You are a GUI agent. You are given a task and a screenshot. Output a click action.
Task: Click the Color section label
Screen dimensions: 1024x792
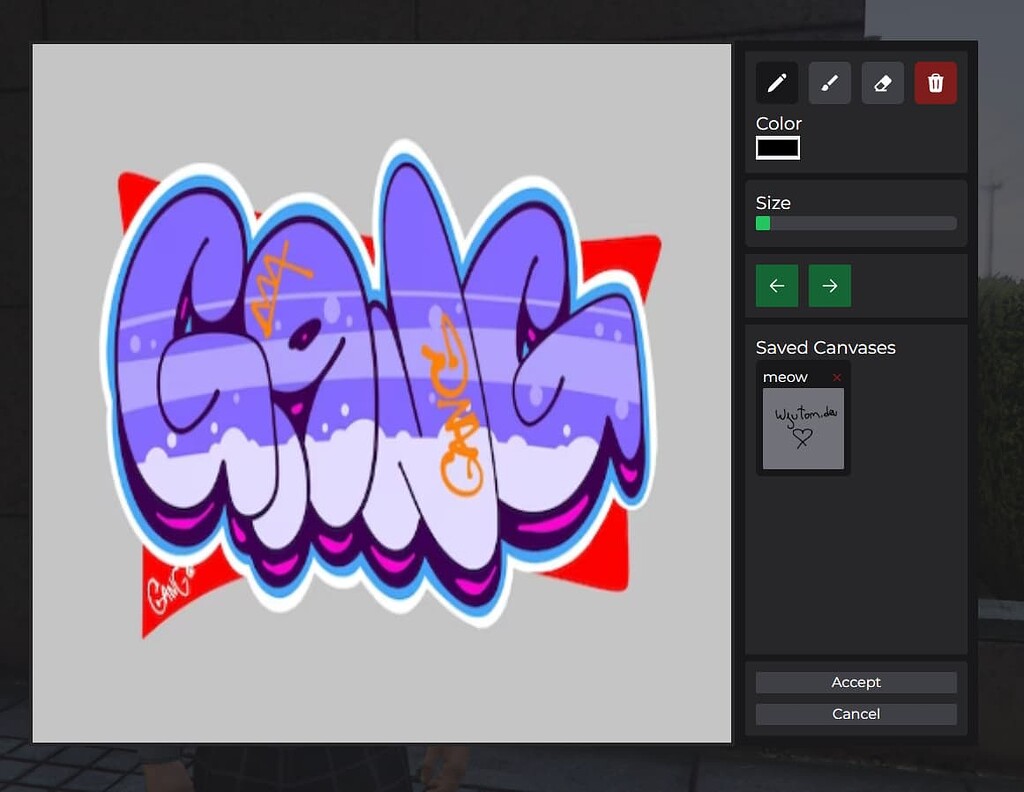(x=778, y=123)
